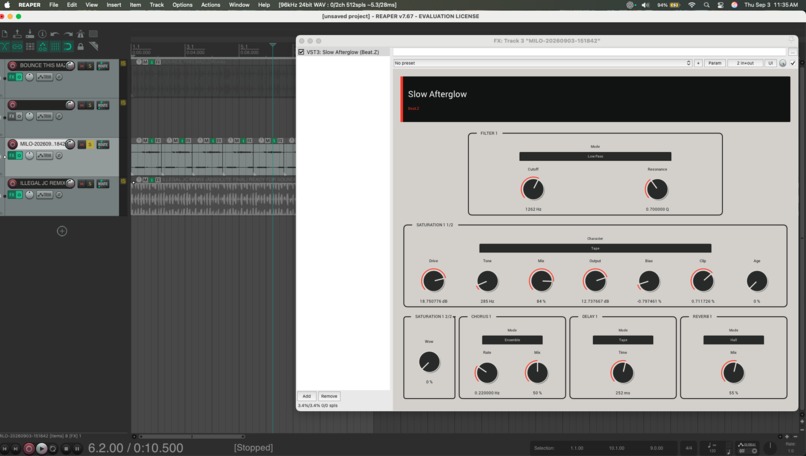This screenshot has width=806, height=456.
Task: Open Saturation Character Tape dropdown
Action: pos(595,248)
